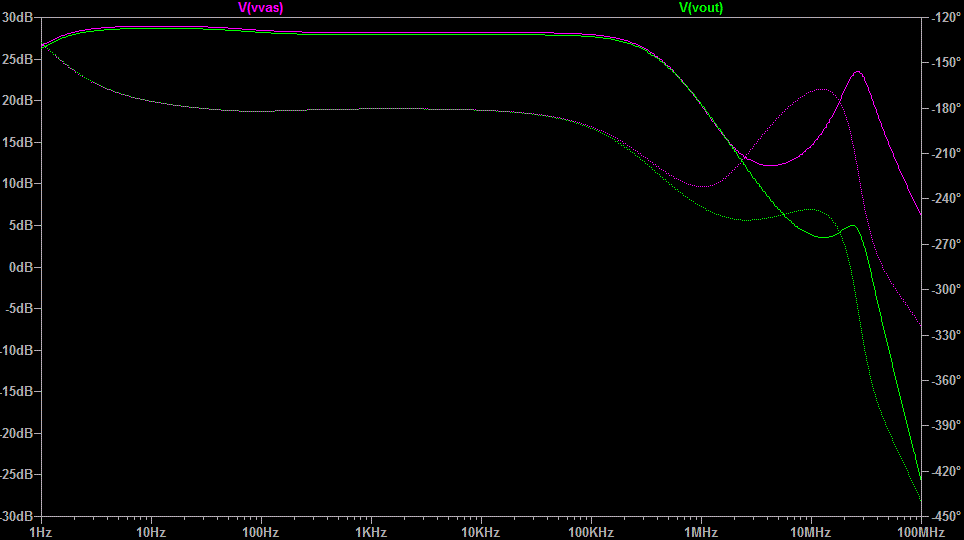Click the -150° phase axis label
The image size is (964, 540).
click(x=946, y=62)
